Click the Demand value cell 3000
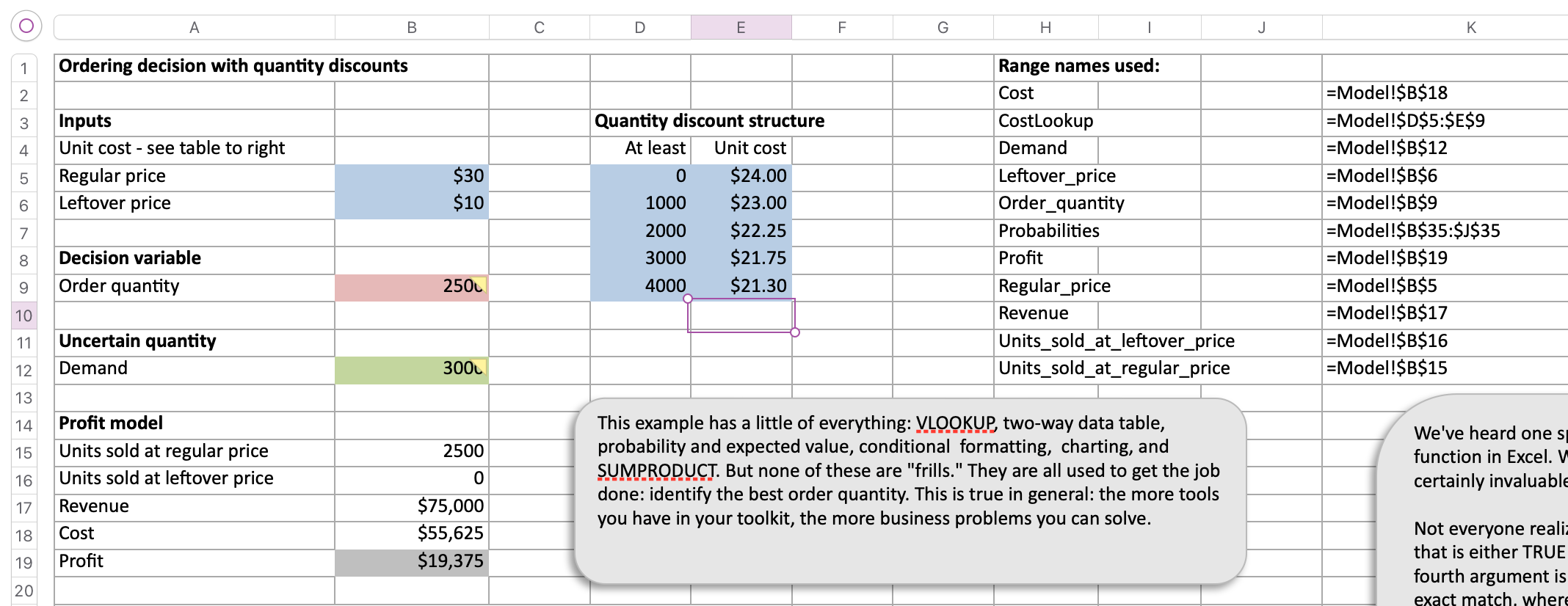This screenshot has height=606, width=1568. [412, 370]
